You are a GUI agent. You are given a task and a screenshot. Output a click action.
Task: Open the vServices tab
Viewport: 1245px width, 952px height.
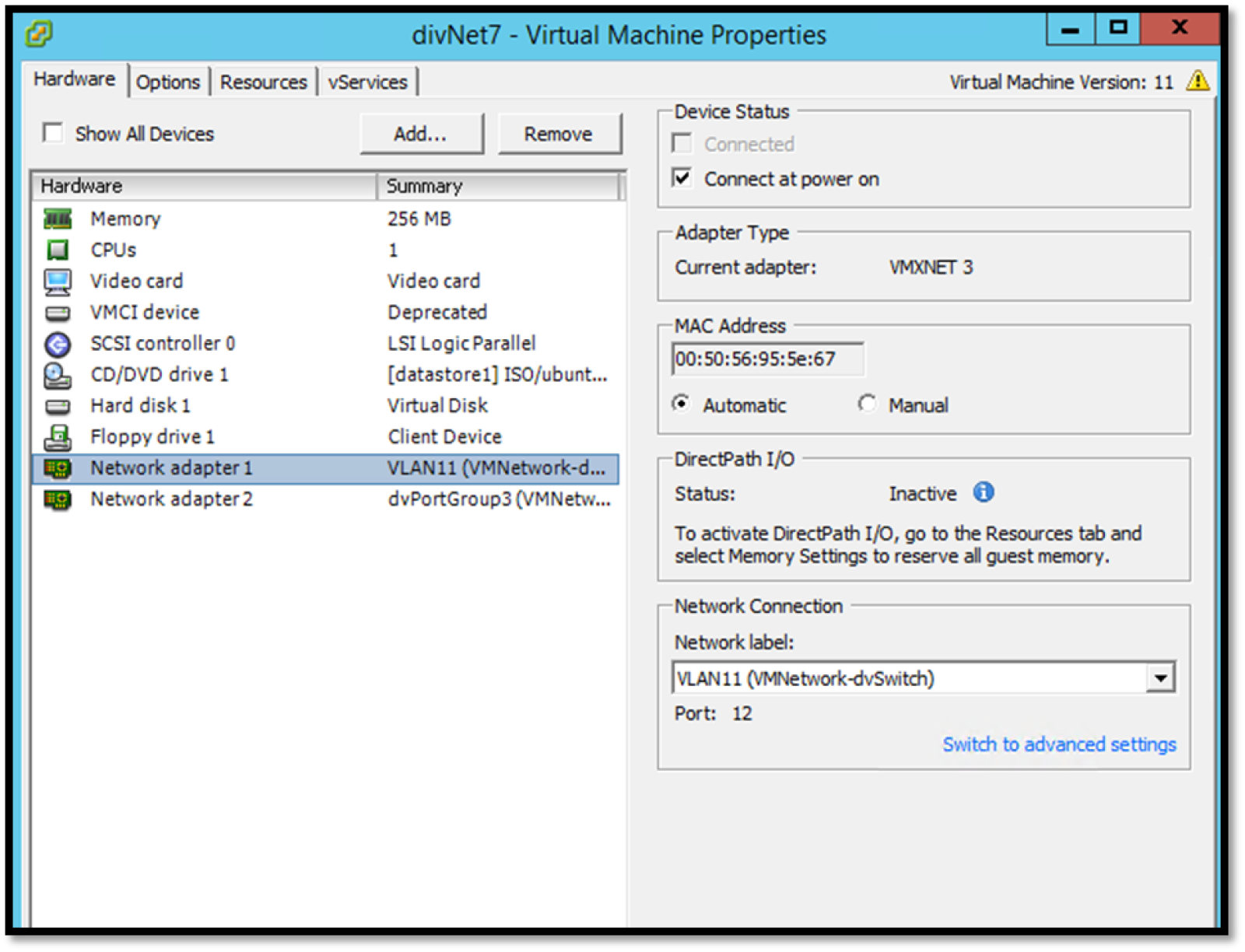[x=367, y=81]
